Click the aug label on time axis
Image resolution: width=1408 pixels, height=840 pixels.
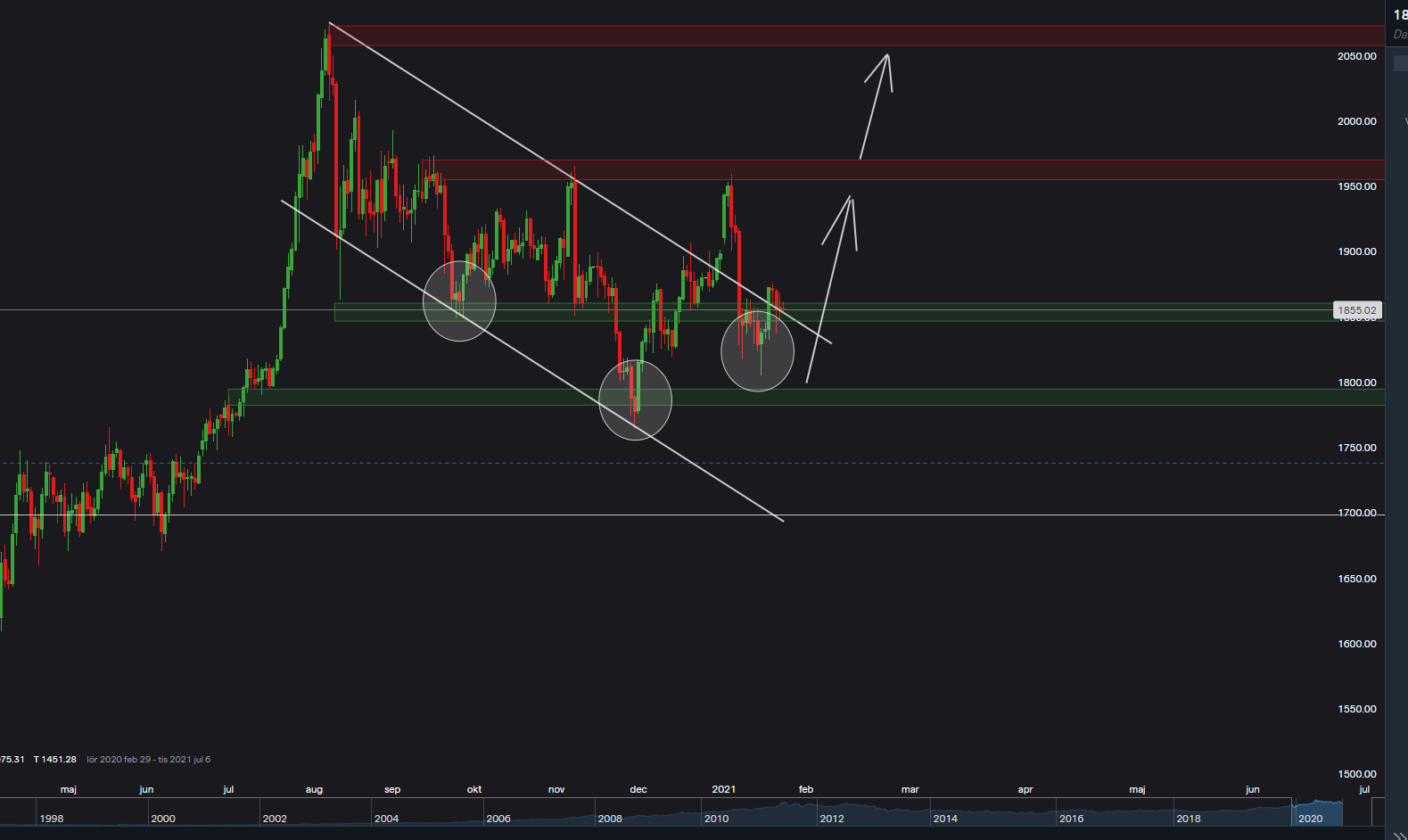click(314, 789)
